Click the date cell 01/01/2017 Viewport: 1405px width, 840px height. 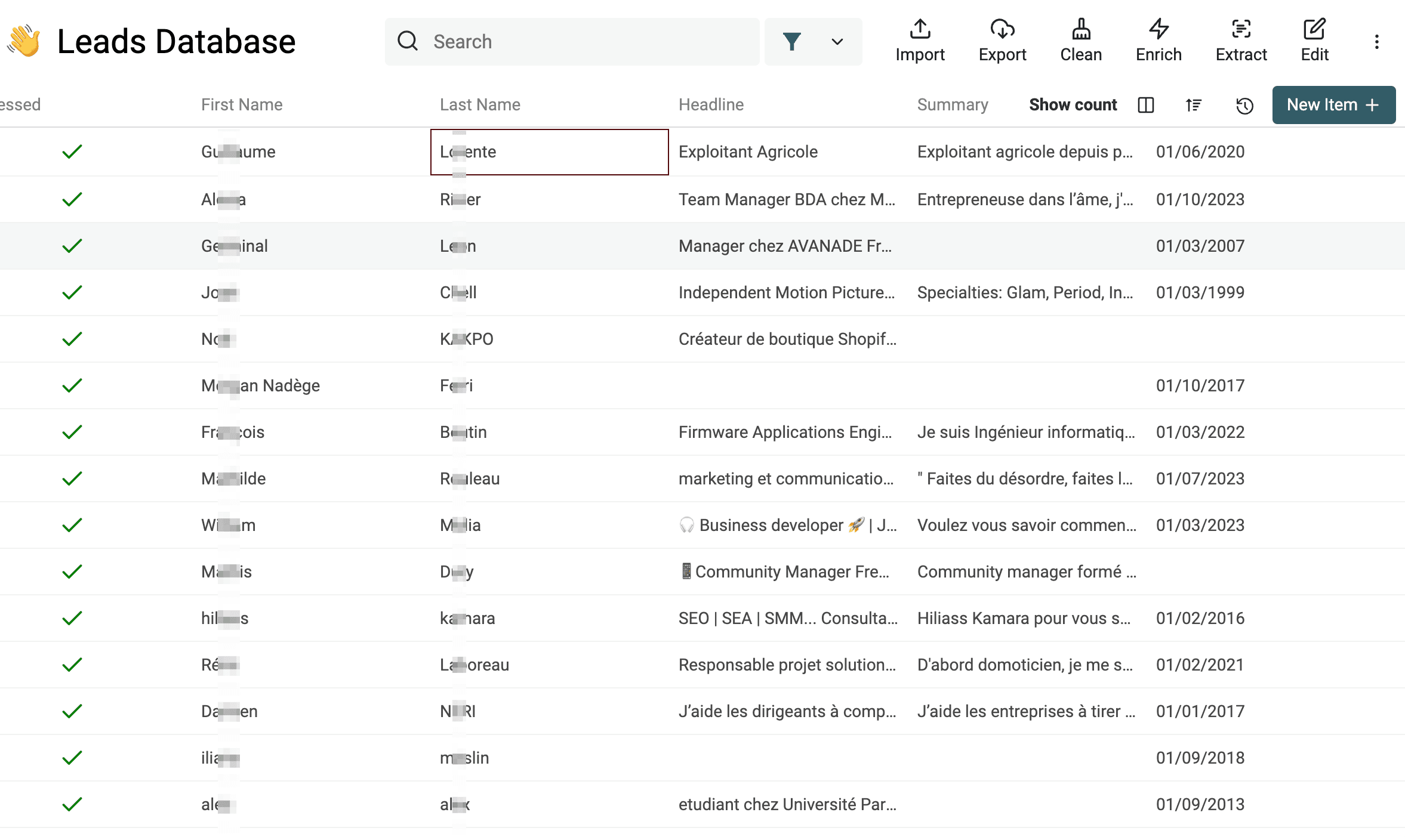[x=1200, y=711]
